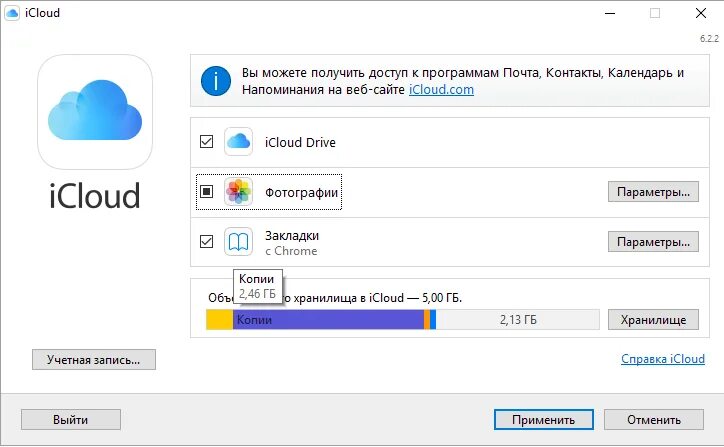
Task: Click the version number 6.2.2
Action: click(x=709, y=39)
